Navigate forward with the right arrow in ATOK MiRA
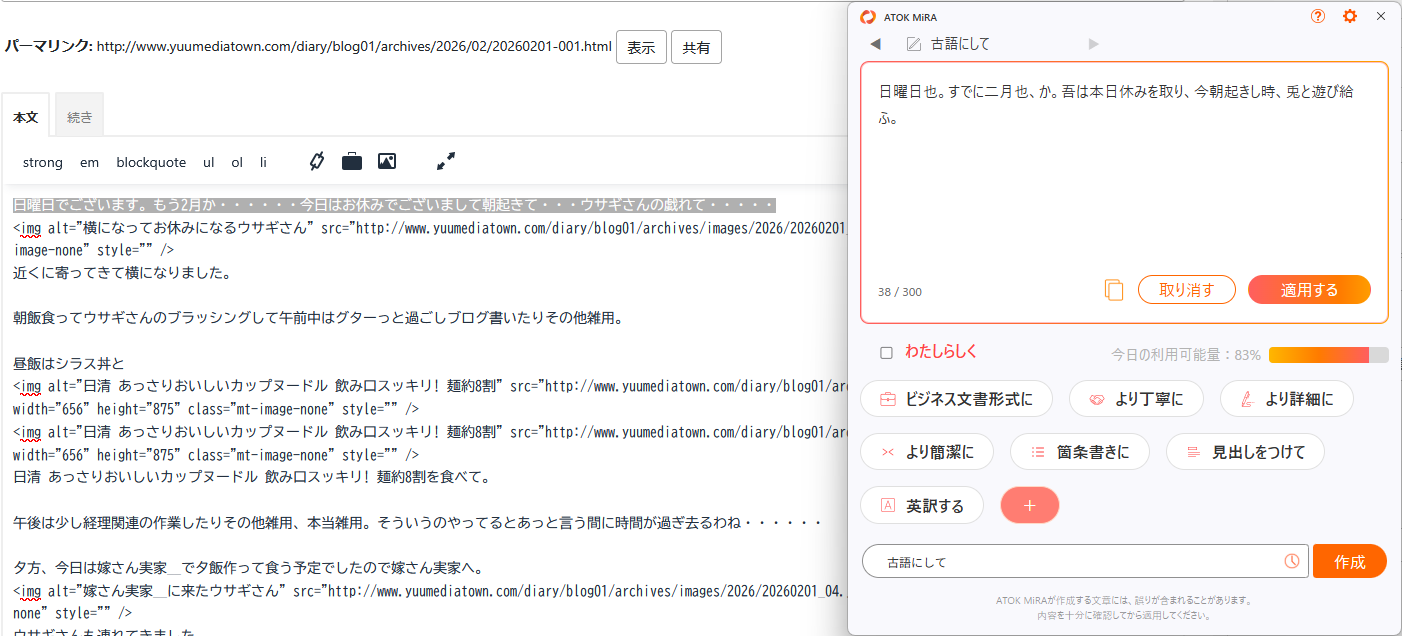1402x636 pixels. [1093, 43]
